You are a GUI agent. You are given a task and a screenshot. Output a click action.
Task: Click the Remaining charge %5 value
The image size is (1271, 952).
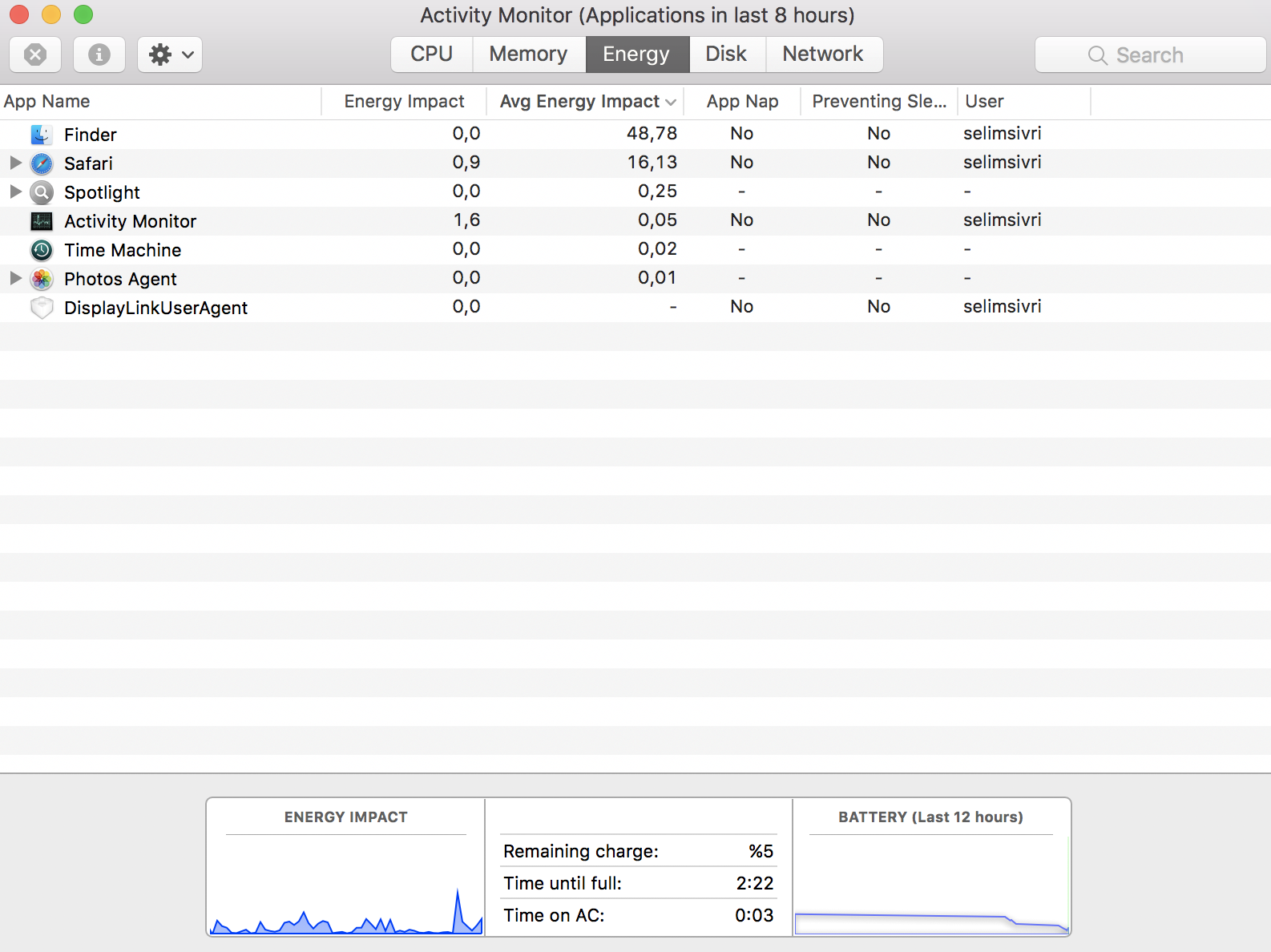[x=761, y=851]
